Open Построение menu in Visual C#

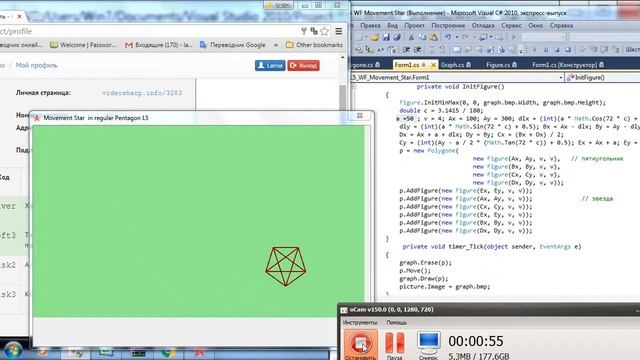pos(448,25)
